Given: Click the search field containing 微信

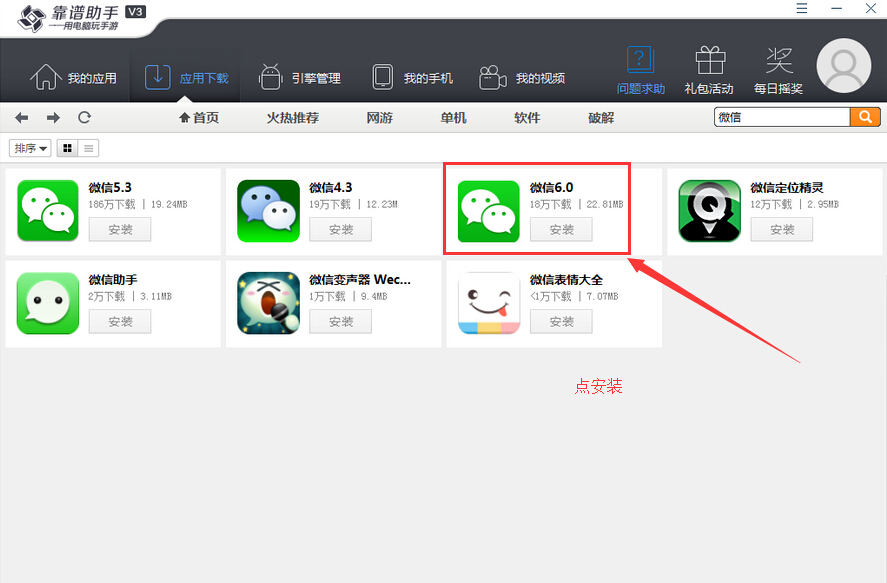Looking at the screenshot, I should [782, 117].
